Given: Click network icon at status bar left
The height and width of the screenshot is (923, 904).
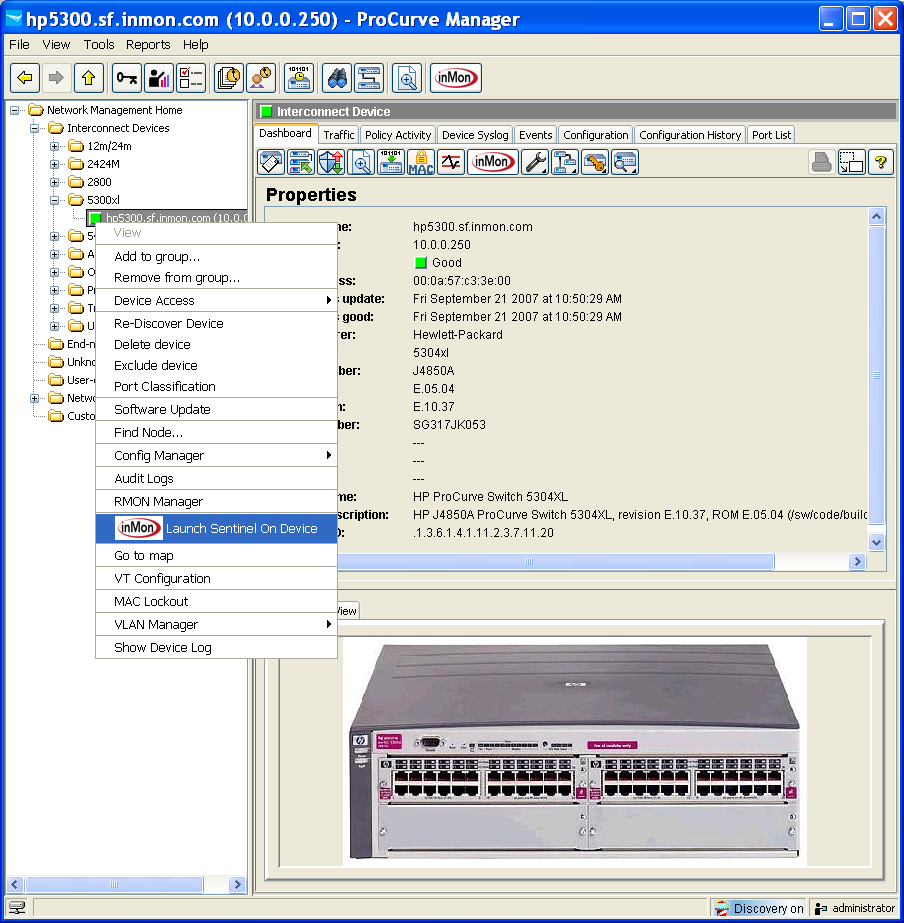Looking at the screenshot, I should [x=17, y=908].
